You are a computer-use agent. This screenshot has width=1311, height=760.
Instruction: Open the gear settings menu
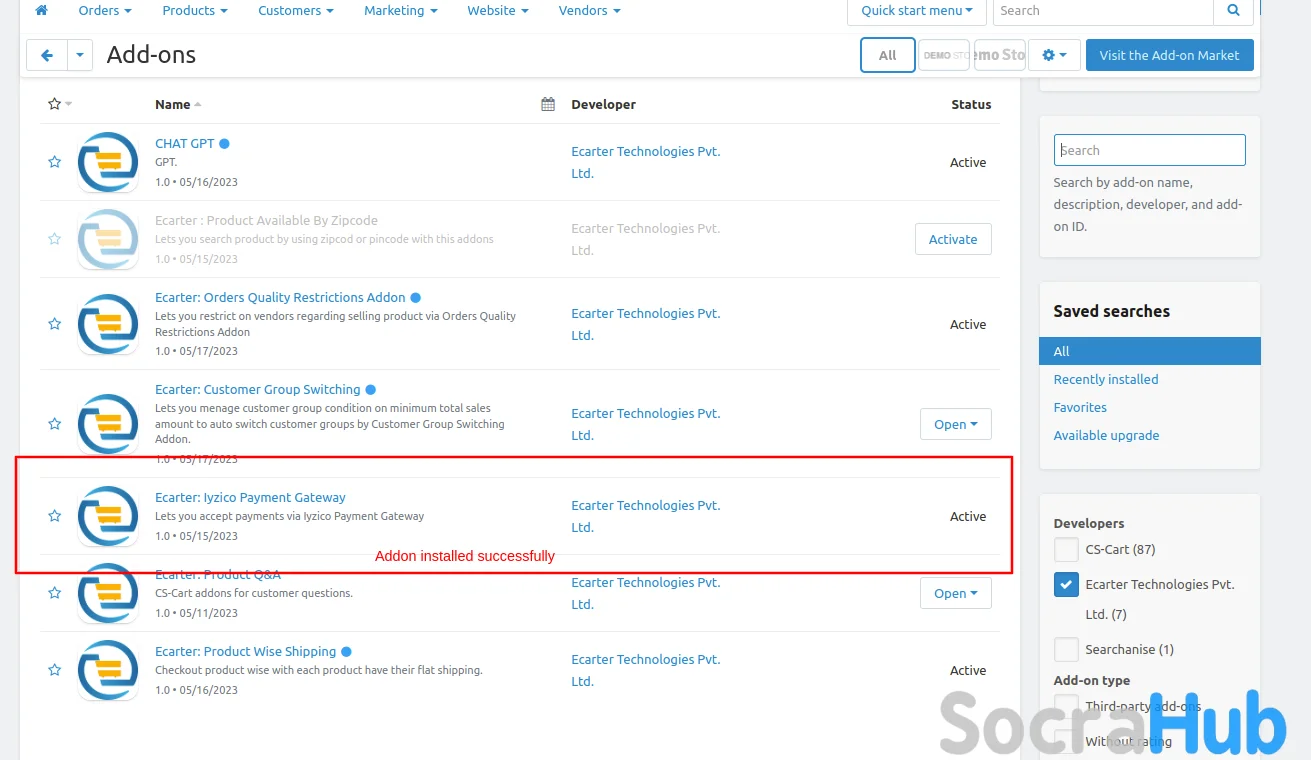click(x=1054, y=56)
